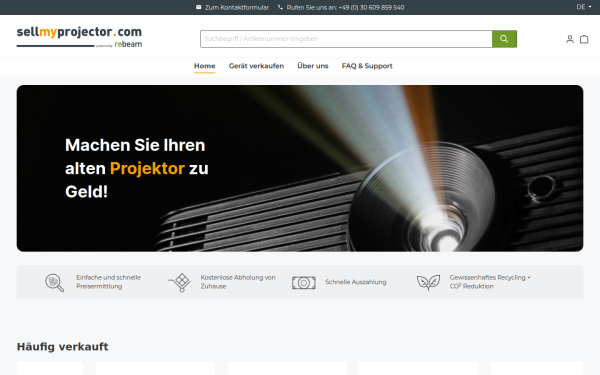Open the DE language dropdown
Image resolution: width=600 pixels, height=375 pixels.
pyautogui.click(x=584, y=7)
